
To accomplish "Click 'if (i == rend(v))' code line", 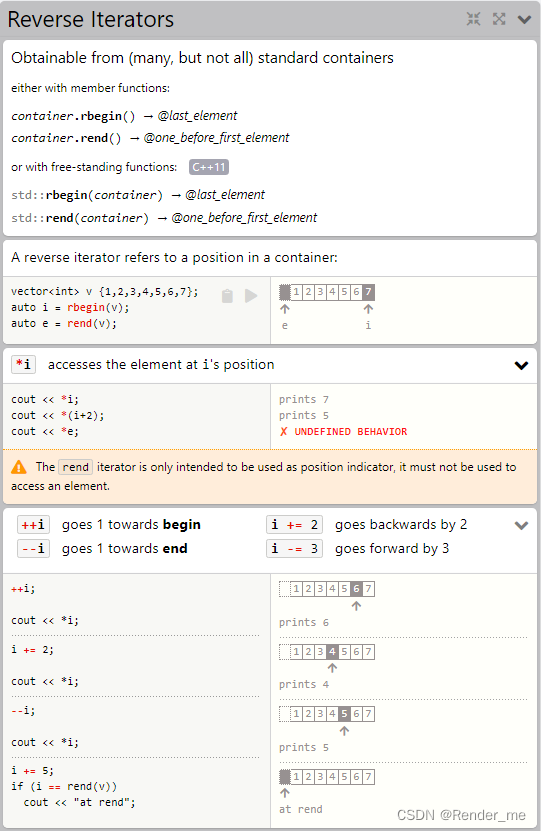I will click(64, 786).
